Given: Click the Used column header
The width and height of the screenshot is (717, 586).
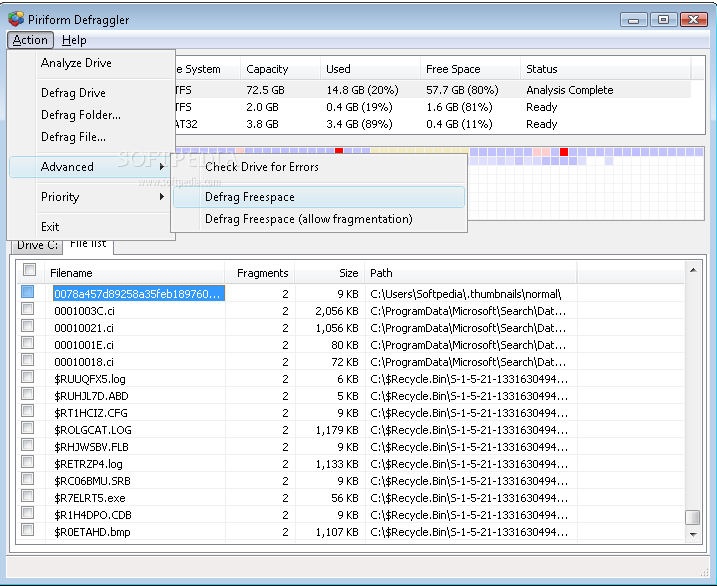Looking at the screenshot, I should (x=370, y=69).
